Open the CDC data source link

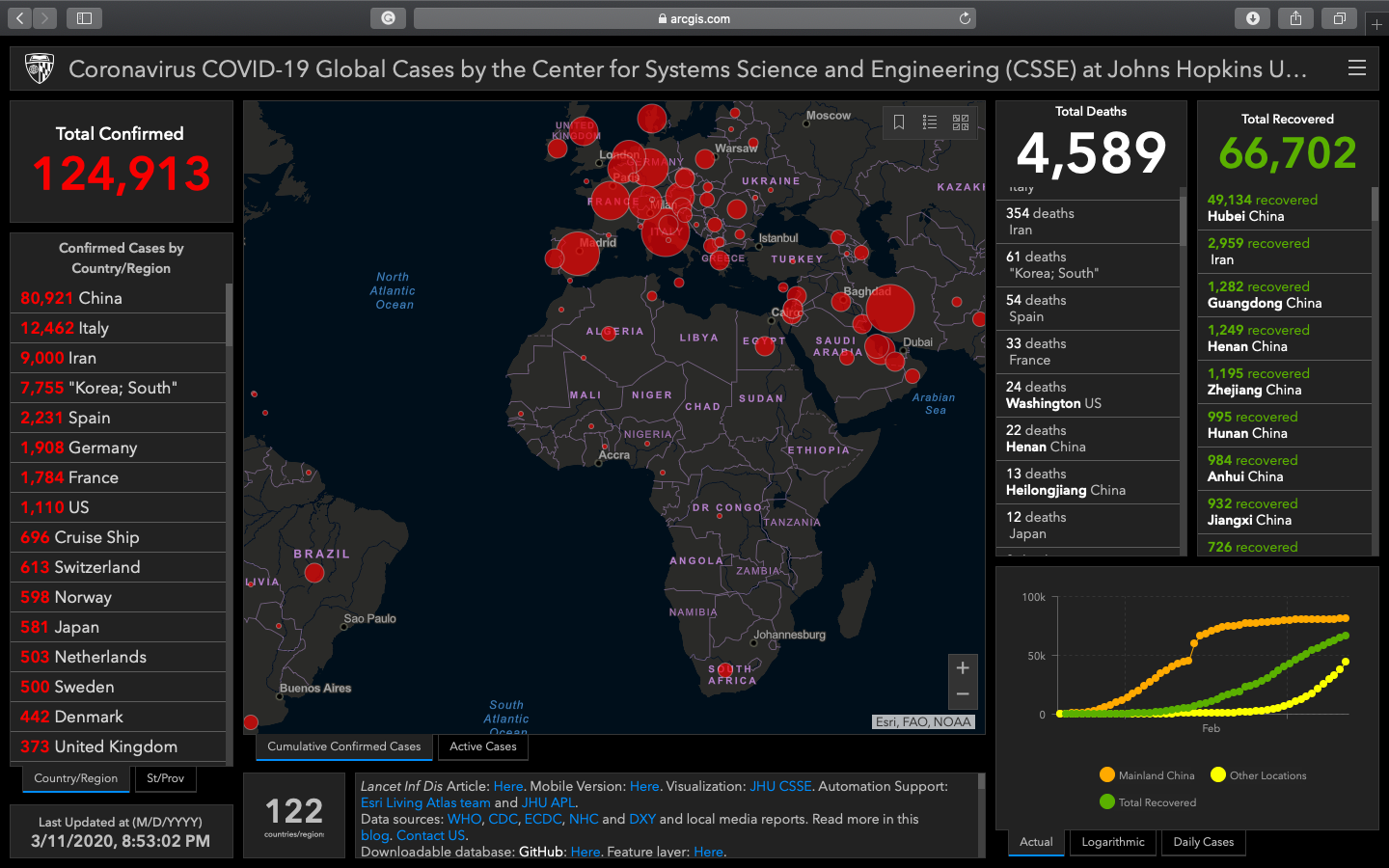coord(503,819)
